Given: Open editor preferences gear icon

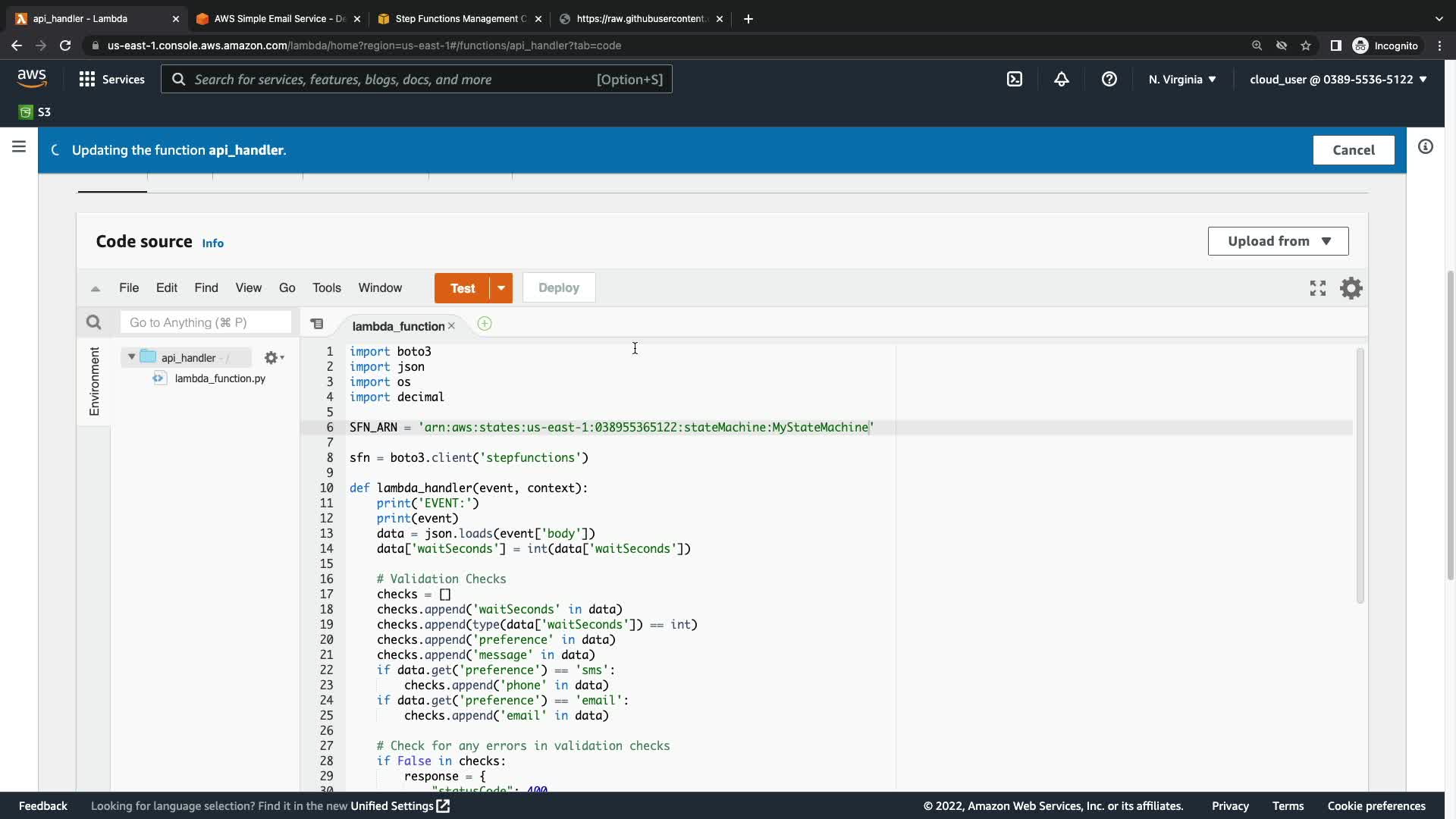Looking at the screenshot, I should [x=1351, y=288].
